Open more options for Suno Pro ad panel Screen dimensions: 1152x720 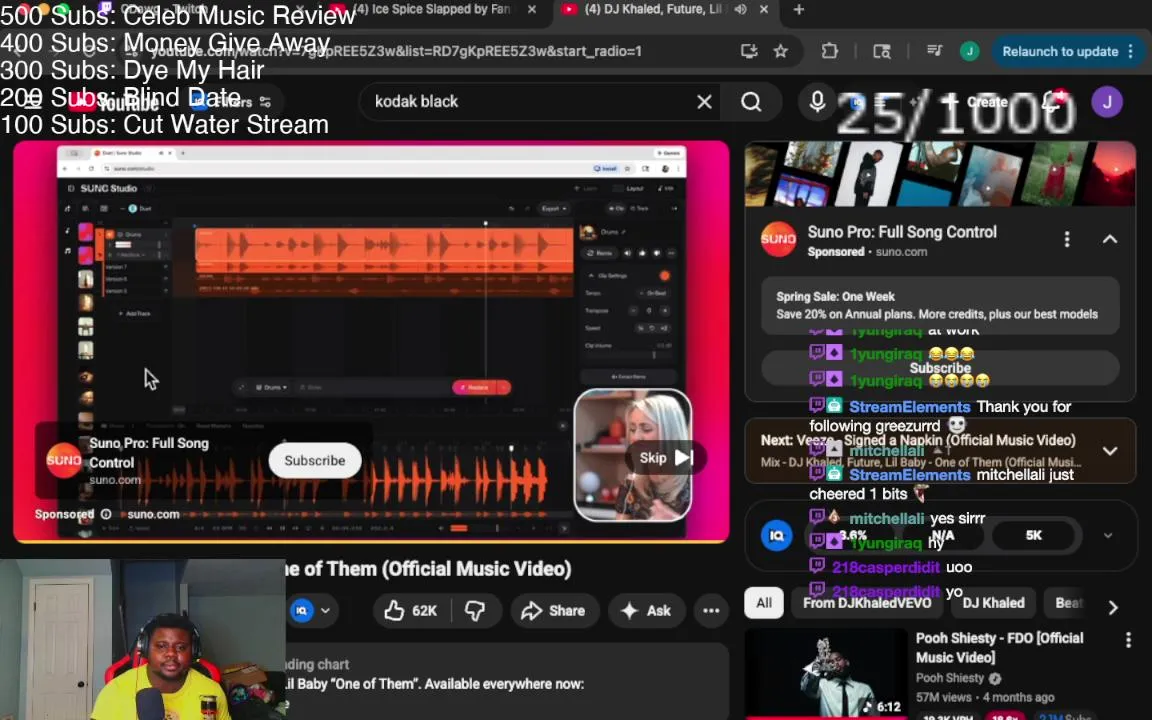[1067, 240]
